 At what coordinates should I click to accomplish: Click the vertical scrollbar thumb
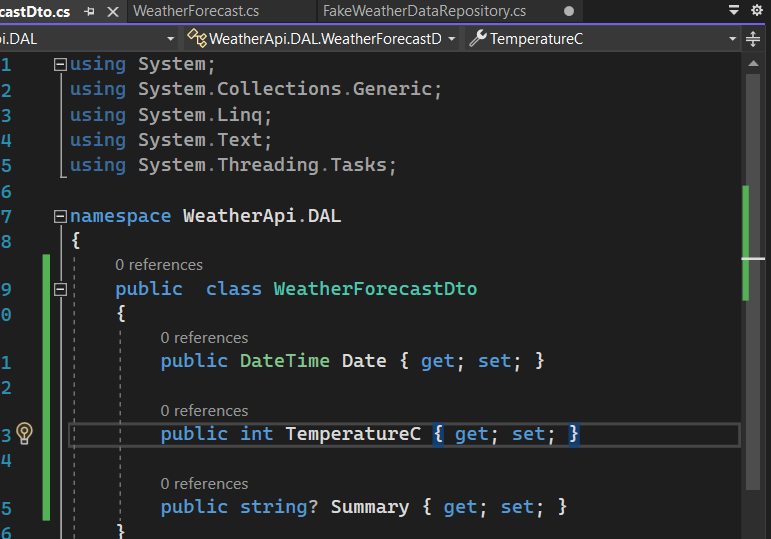pyautogui.click(x=753, y=282)
